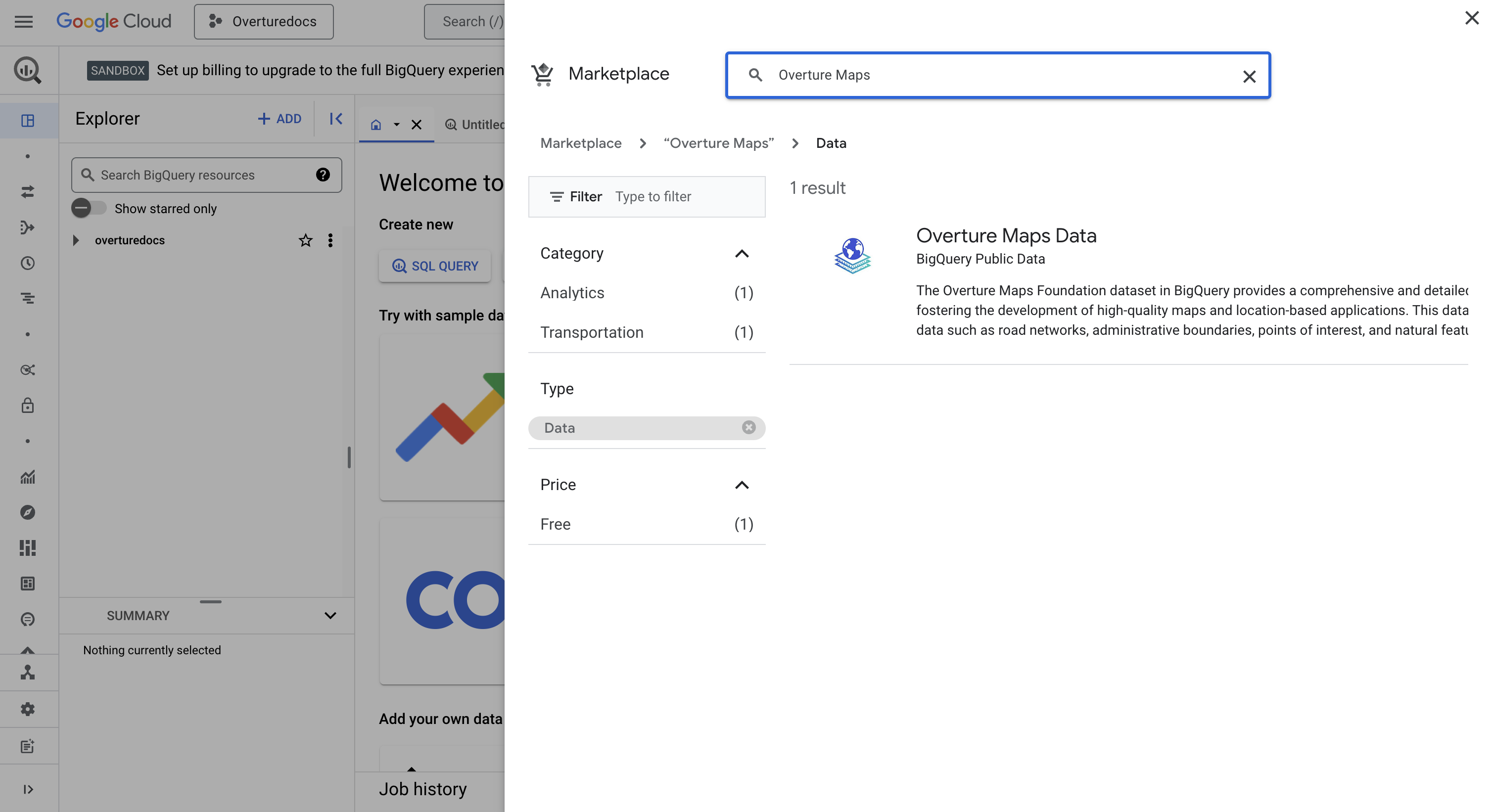Expand the left navigation rail
The width and height of the screenshot is (1492, 812).
[27, 789]
